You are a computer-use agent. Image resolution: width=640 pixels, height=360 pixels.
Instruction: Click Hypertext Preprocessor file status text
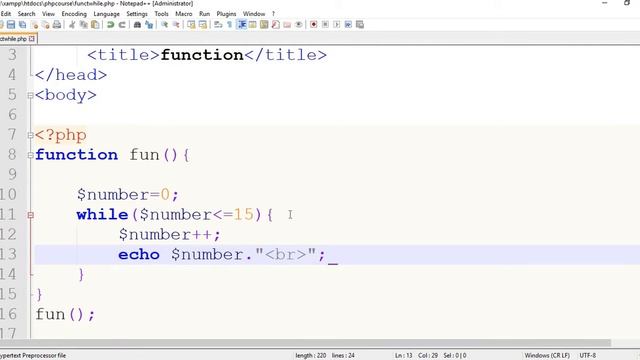33,356
